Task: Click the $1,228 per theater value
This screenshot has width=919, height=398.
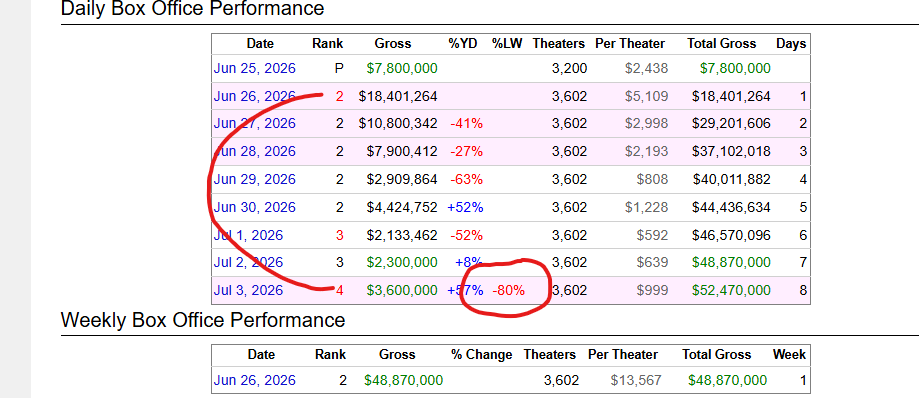Action: [x=646, y=207]
